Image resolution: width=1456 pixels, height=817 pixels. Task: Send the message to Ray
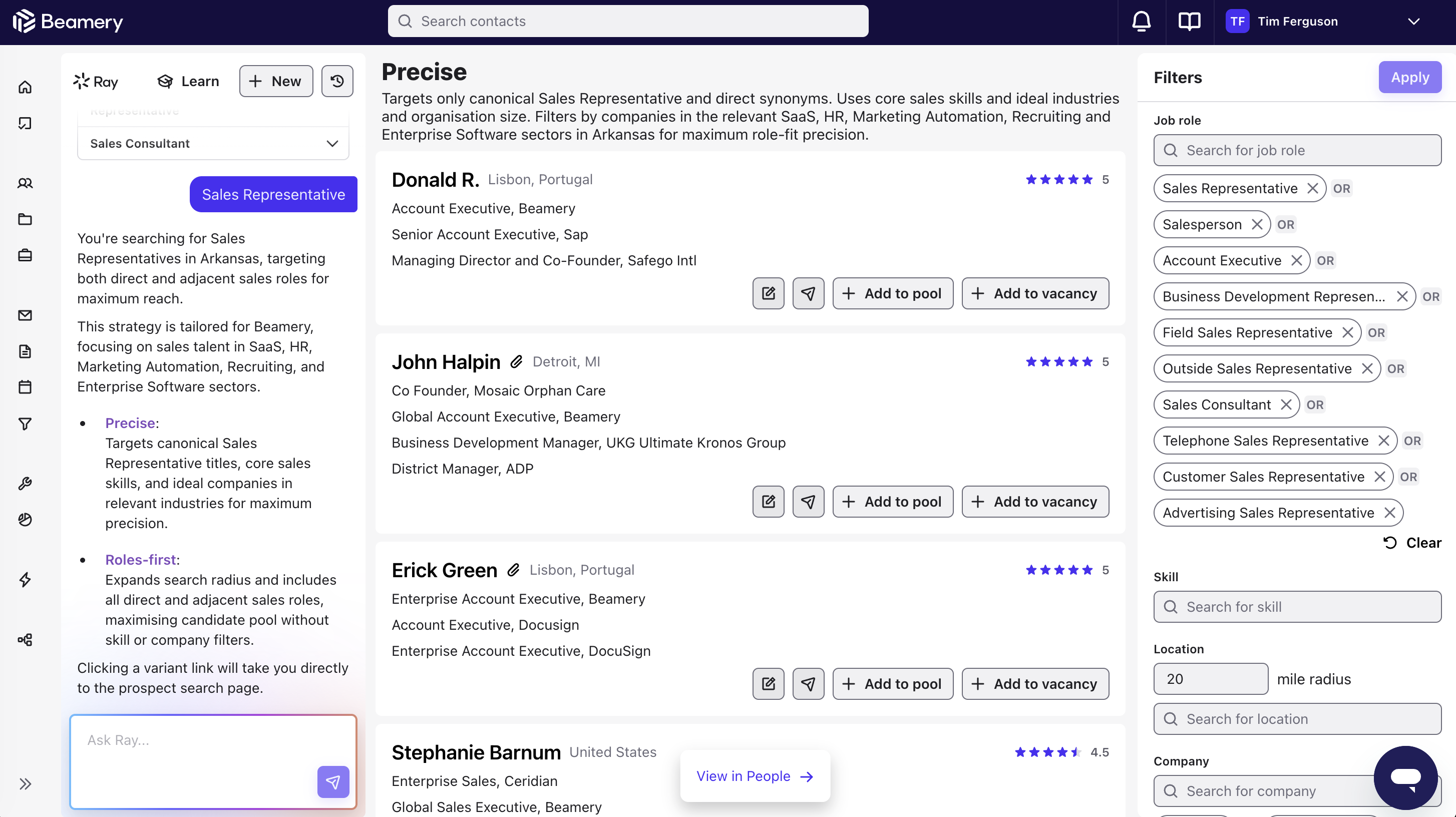[x=333, y=782]
